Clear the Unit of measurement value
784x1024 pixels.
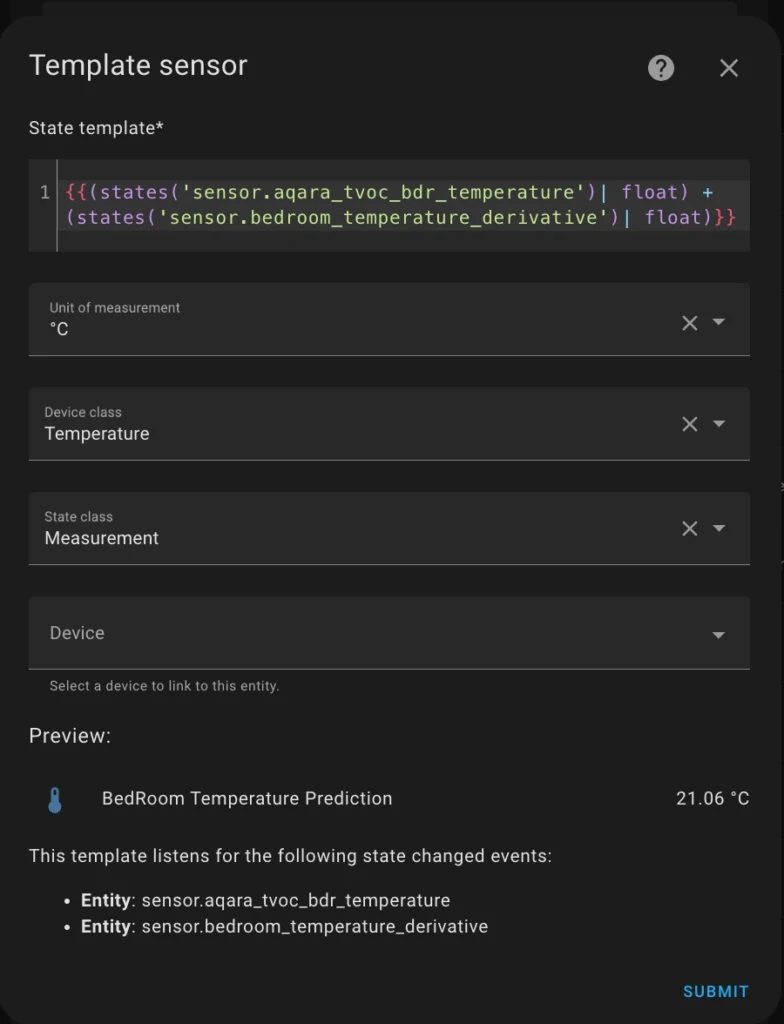click(x=689, y=323)
